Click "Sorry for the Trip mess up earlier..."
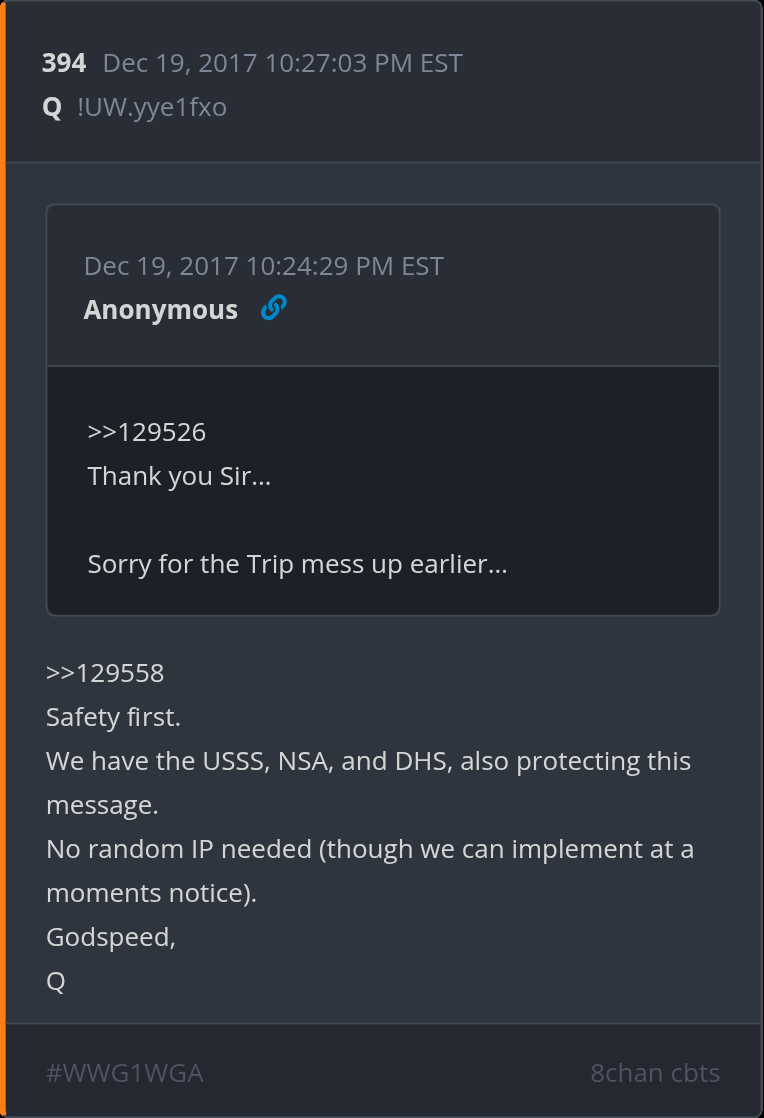Image resolution: width=764 pixels, height=1118 pixels. point(298,564)
